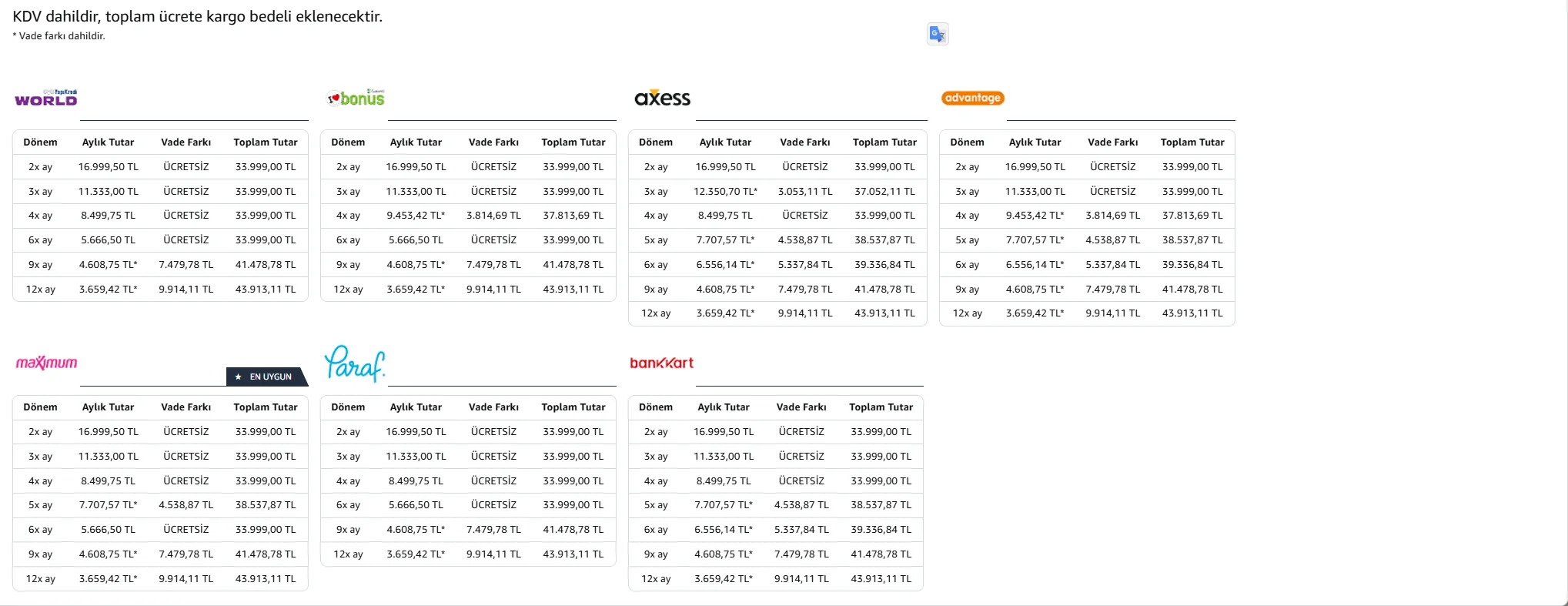Click the Vade Farkı header in Bonus table

tap(493, 142)
